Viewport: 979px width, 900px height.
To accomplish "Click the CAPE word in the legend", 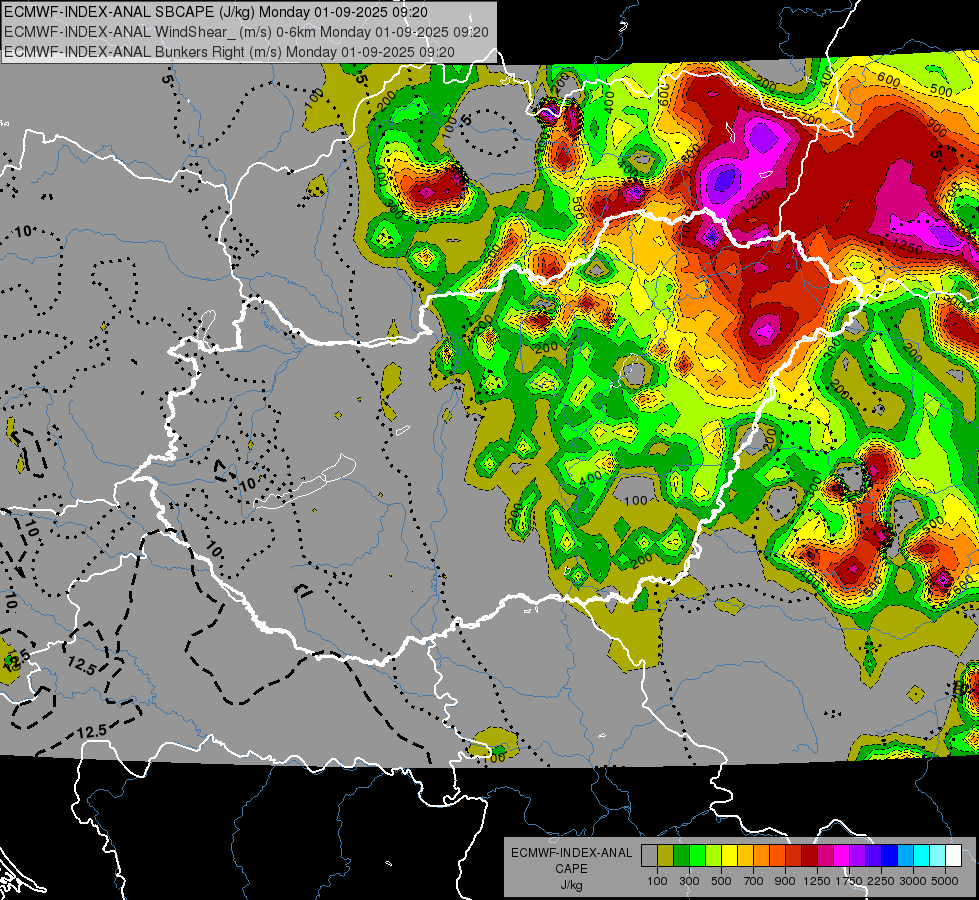I will (x=571, y=868).
